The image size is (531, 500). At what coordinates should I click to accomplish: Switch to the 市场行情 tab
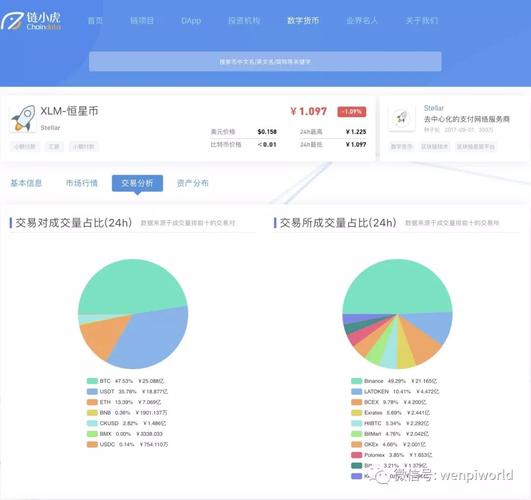[x=82, y=183]
